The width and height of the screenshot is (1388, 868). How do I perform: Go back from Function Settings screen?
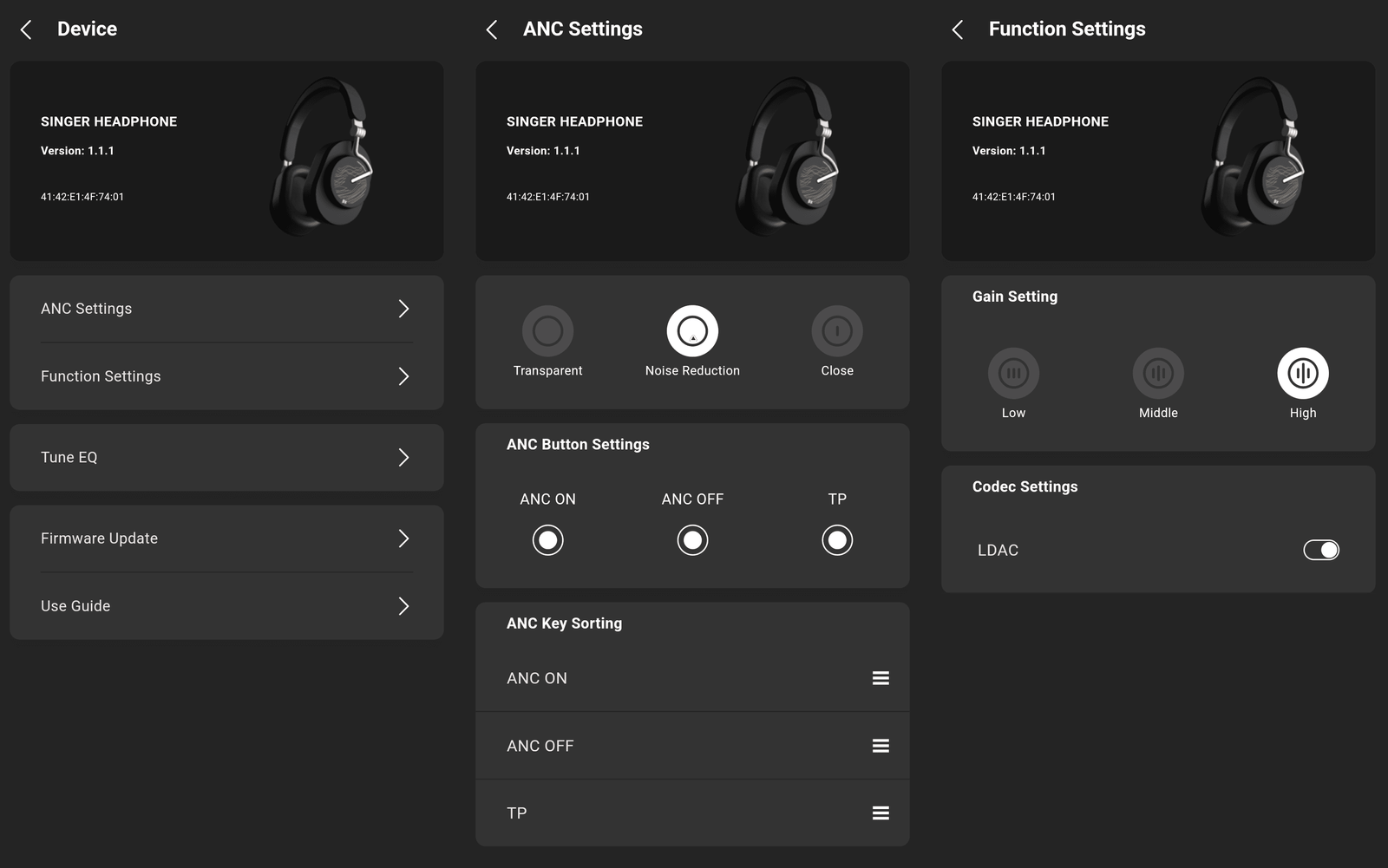click(958, 29)
